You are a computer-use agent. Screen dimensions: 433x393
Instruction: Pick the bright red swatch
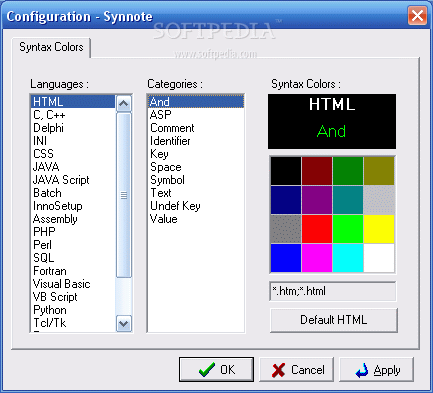(x=317, y=229)
